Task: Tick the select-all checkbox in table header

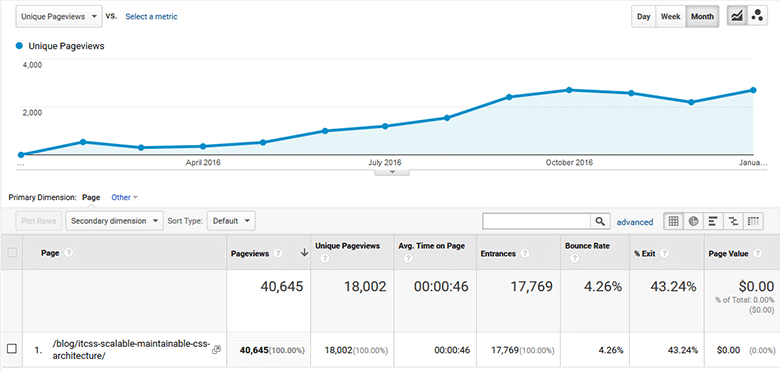Action: point(12,253)
